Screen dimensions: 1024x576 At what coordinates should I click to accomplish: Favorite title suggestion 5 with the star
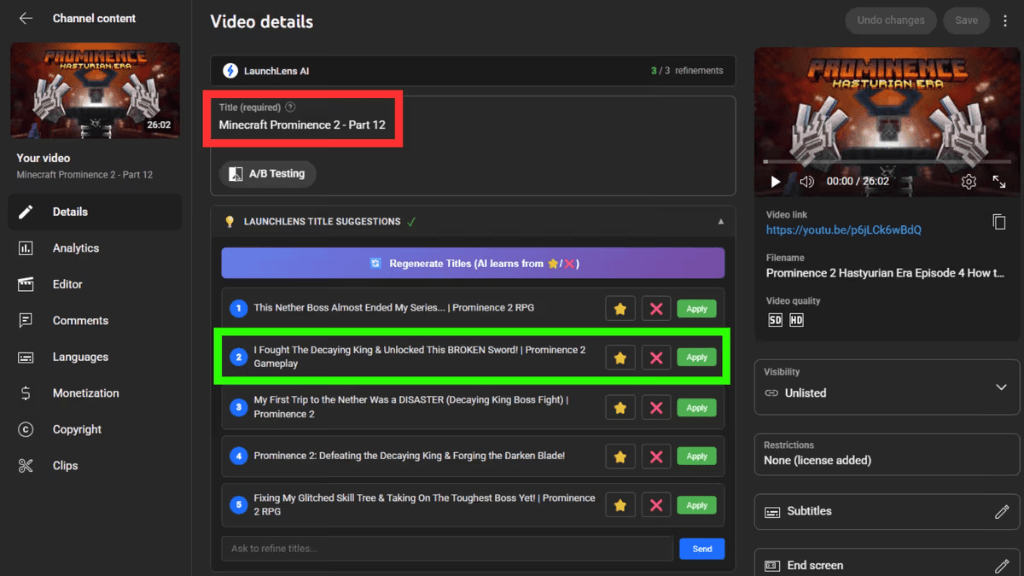click(620, 506)
